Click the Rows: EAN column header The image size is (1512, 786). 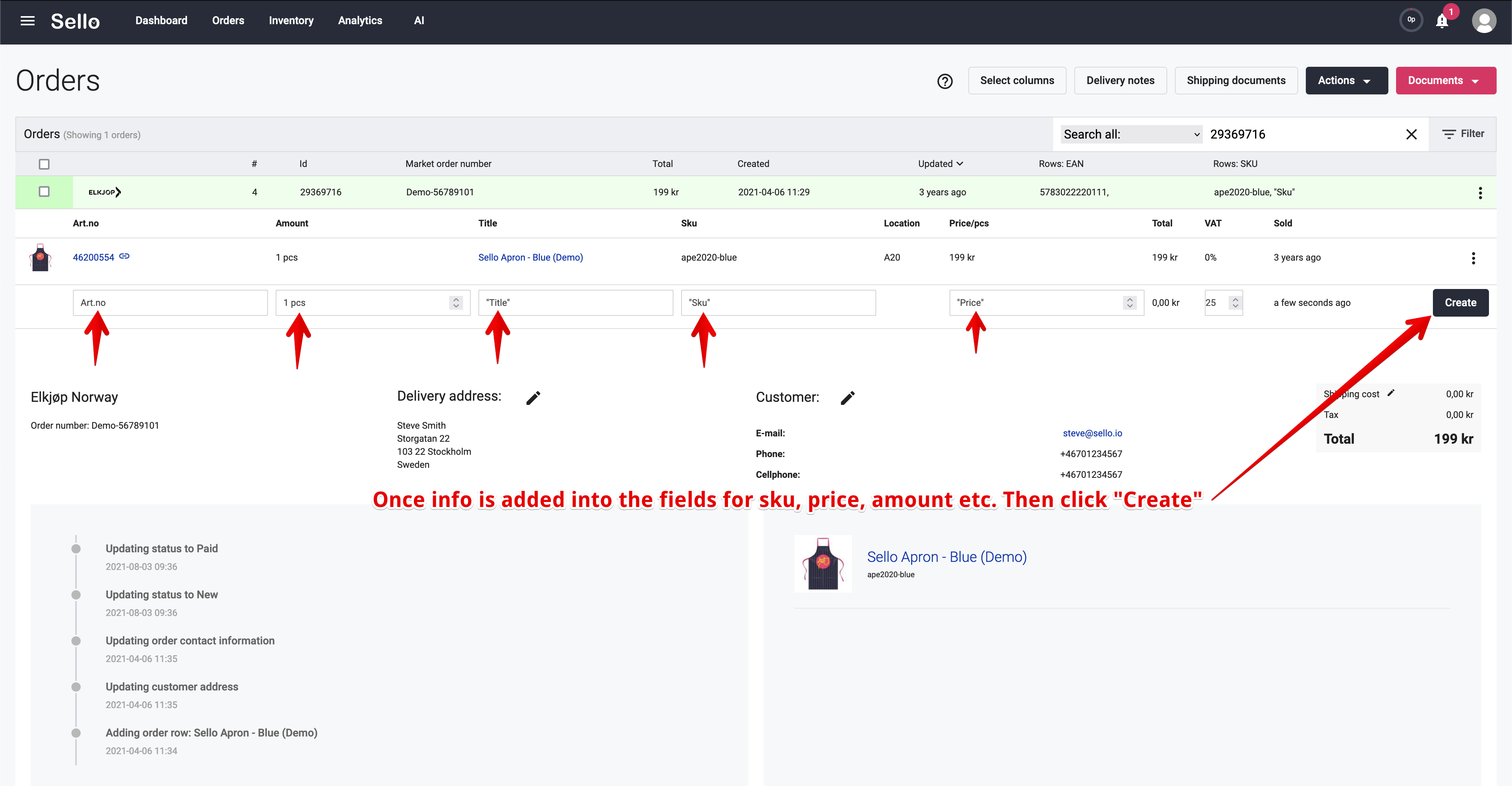tap(1060, 163)
